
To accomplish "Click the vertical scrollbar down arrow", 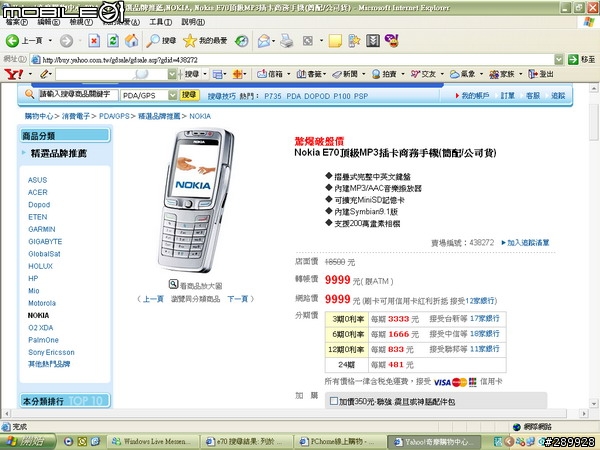I will (593, 403).
